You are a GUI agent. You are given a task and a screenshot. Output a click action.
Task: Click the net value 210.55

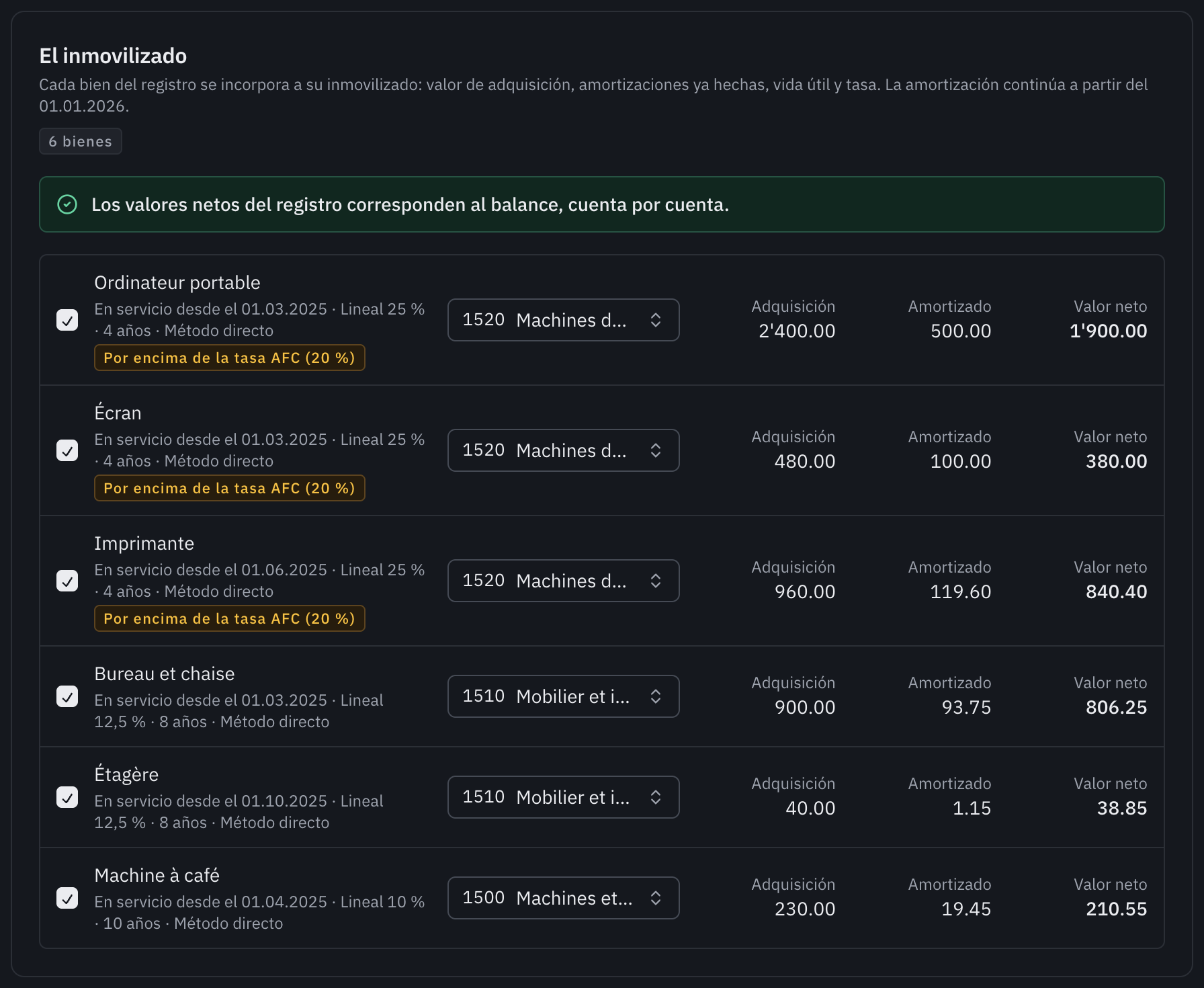click(x=1117, y=909)
